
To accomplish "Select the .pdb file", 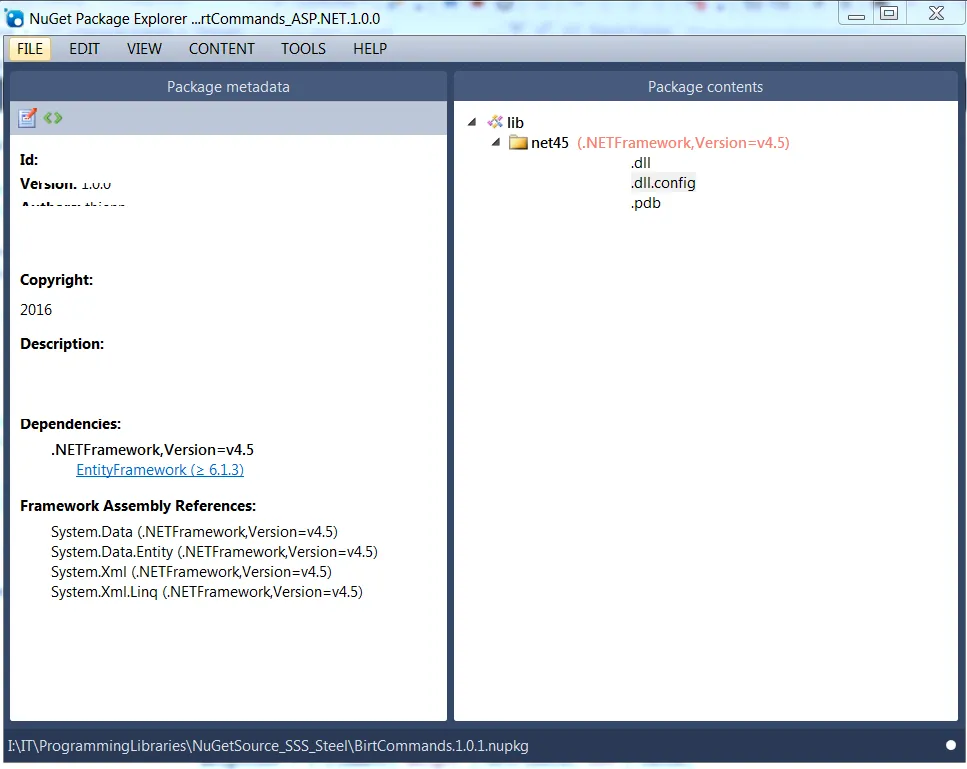I will 645,203.
